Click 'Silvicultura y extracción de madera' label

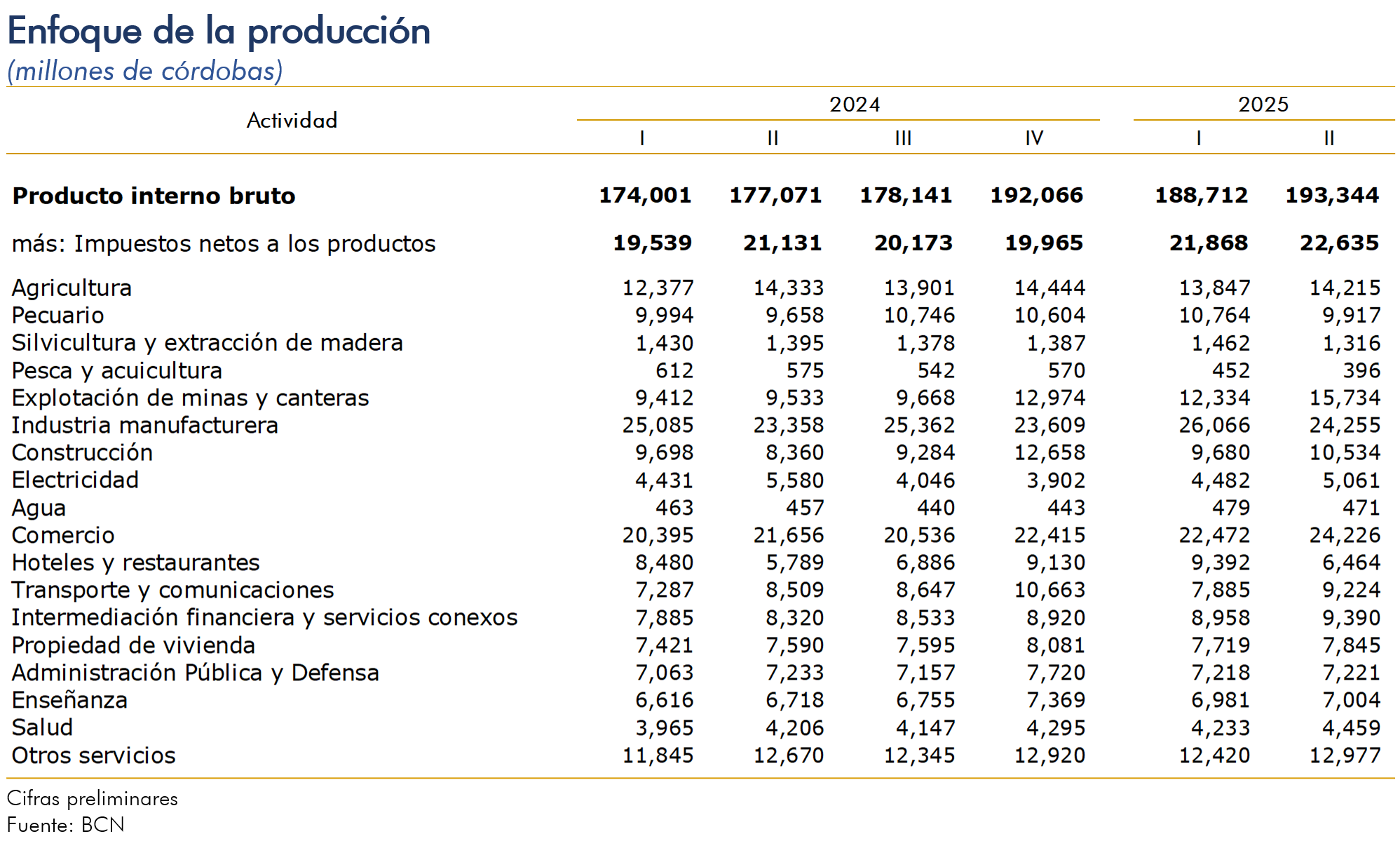207,342
